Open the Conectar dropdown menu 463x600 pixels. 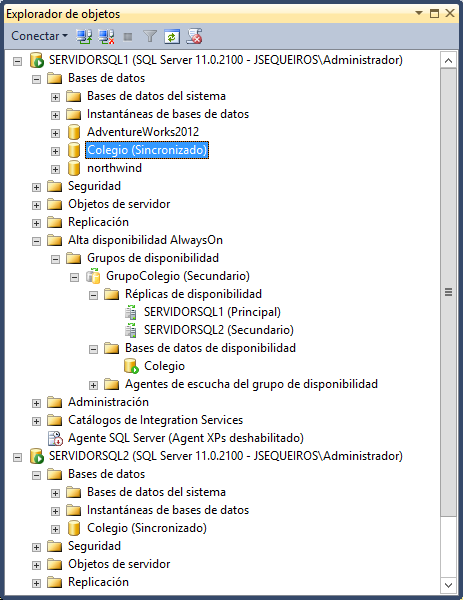pyautogui.click(x=39, y=36)
